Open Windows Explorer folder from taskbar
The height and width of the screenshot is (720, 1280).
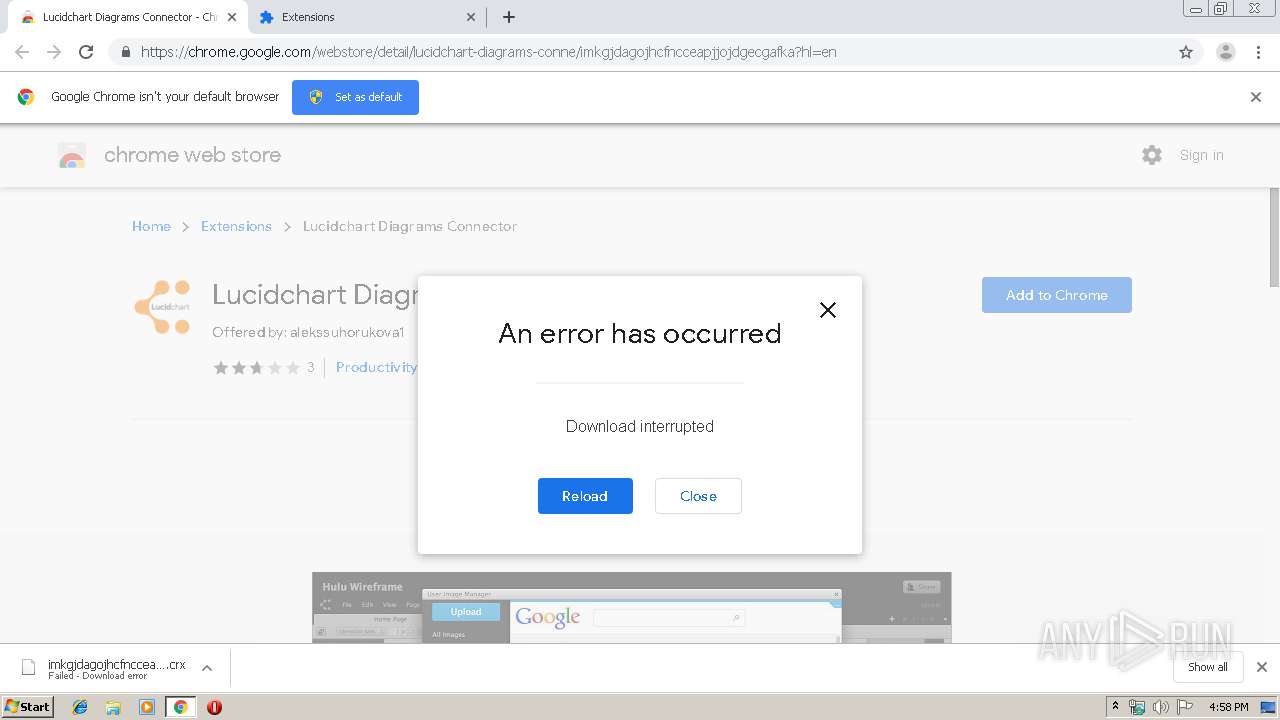113,707
